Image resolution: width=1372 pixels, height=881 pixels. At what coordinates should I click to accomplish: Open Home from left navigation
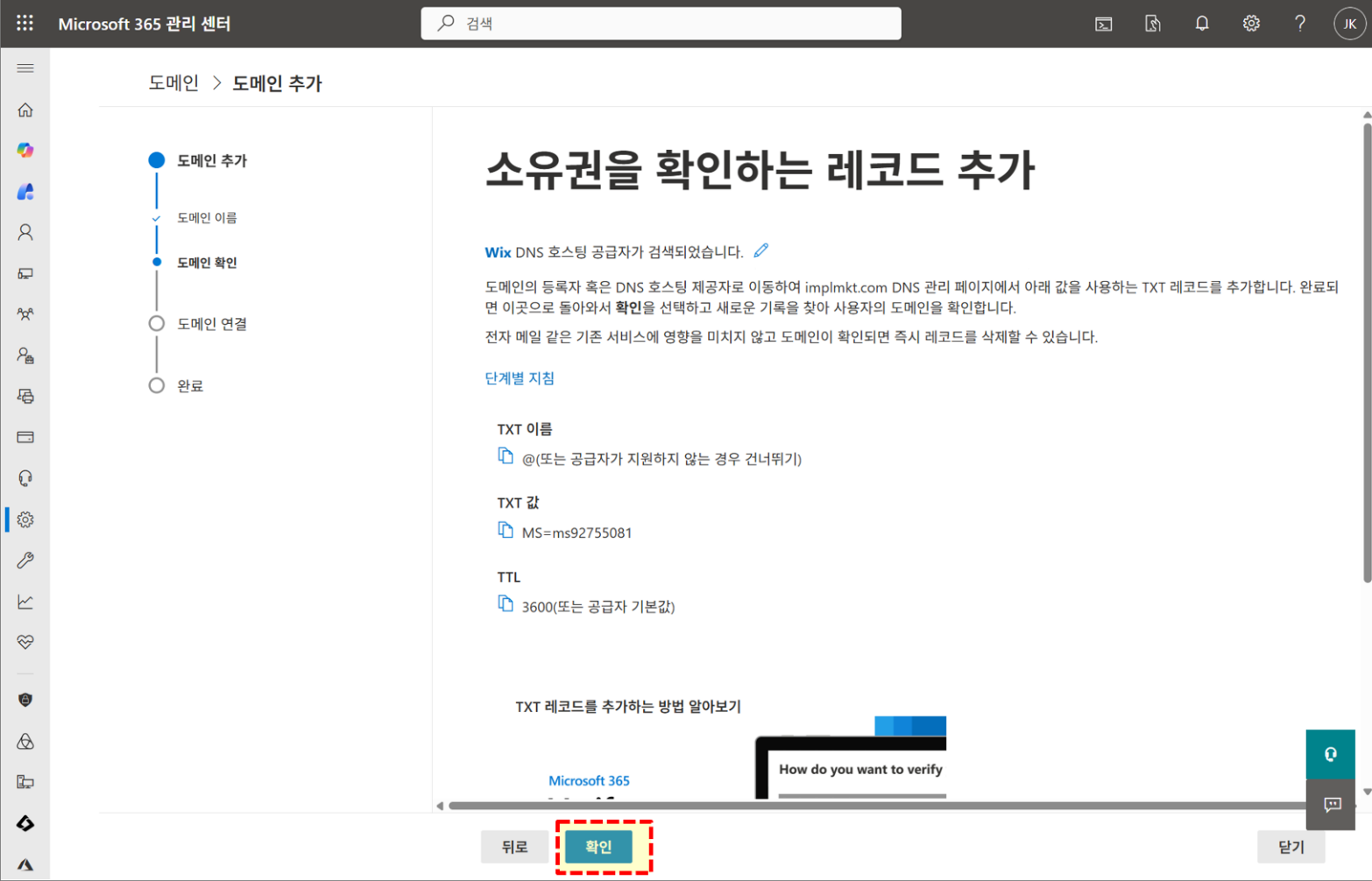pyautogui.click(x=25, y=109)
